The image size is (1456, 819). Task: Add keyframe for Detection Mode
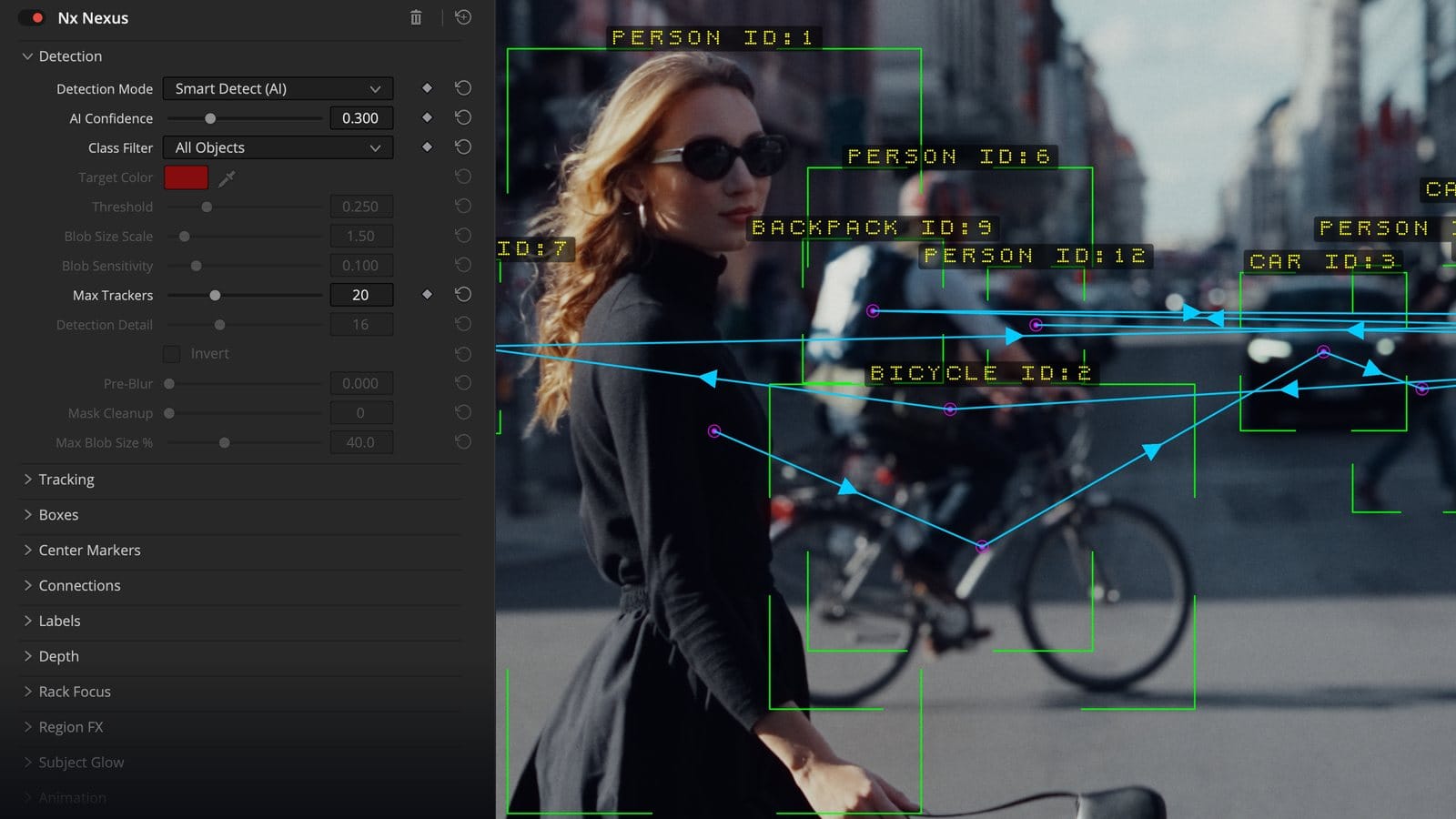click(x=427, y=88)
